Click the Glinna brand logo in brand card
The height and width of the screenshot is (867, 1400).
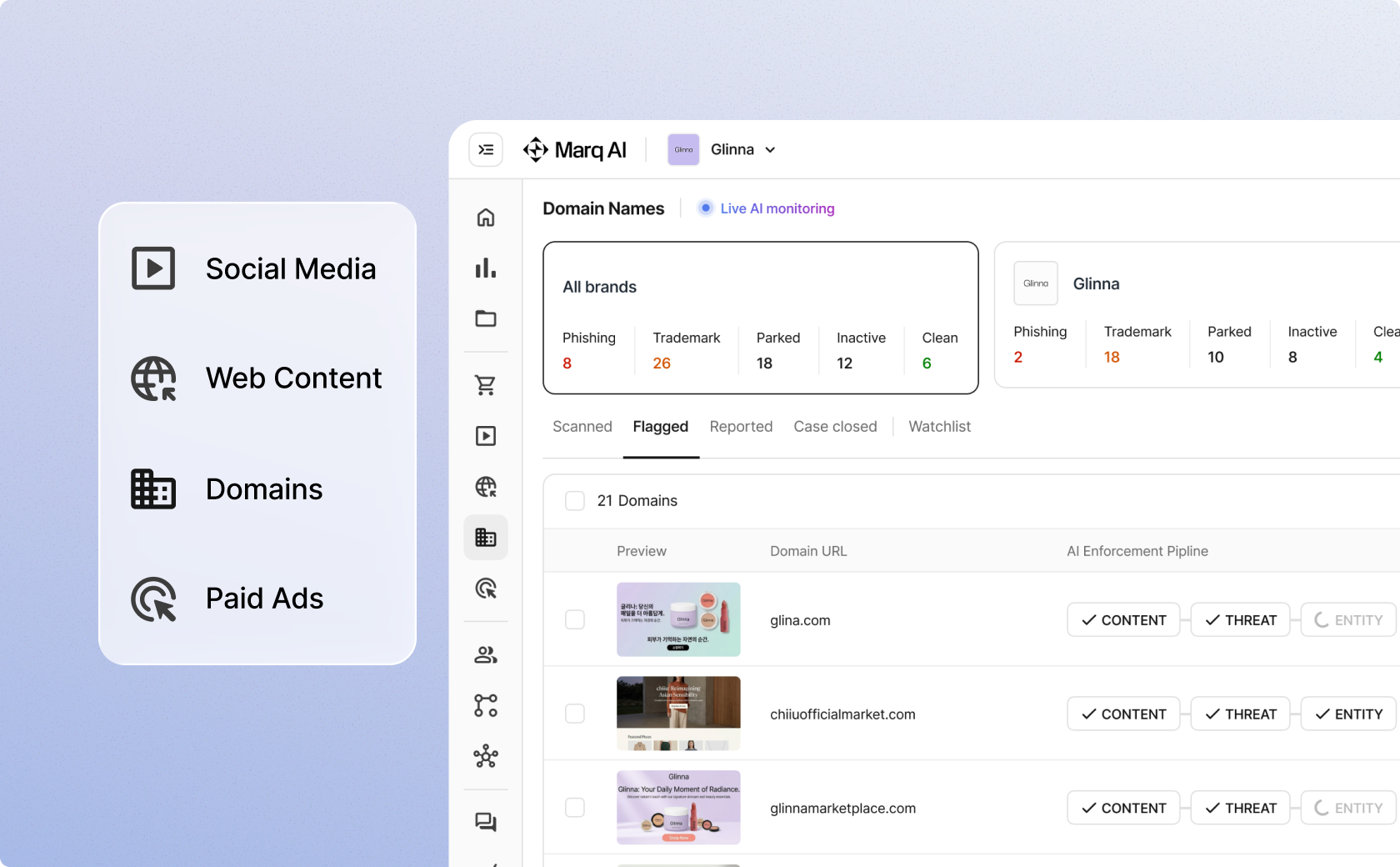(x=1036, y=283)
